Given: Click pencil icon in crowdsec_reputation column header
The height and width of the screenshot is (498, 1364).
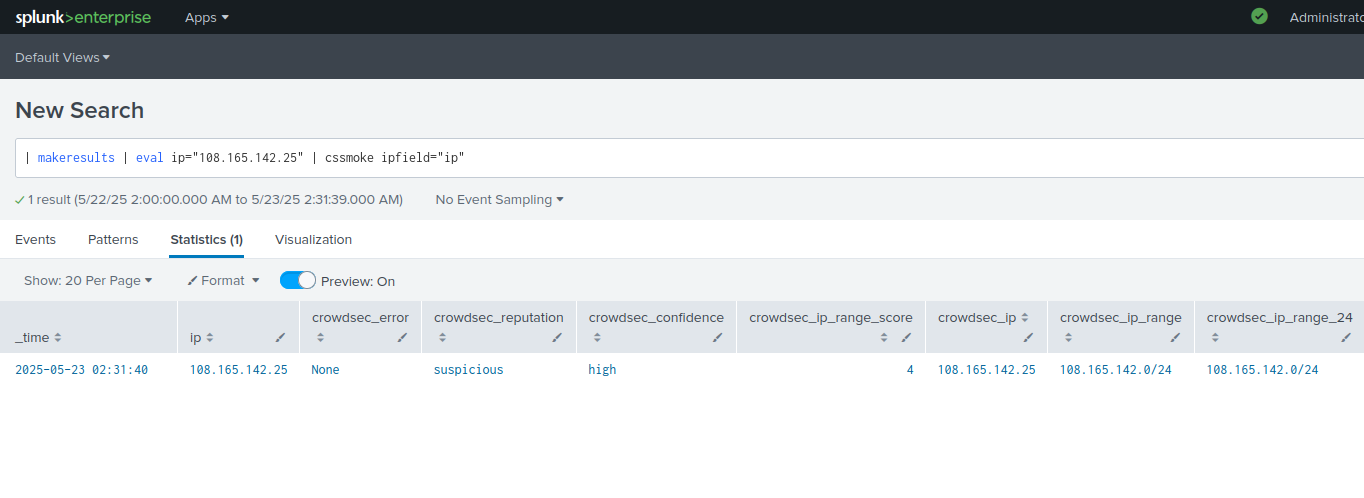Looking at the screenshot, I should pyautogui.click(x=557, y=338).
